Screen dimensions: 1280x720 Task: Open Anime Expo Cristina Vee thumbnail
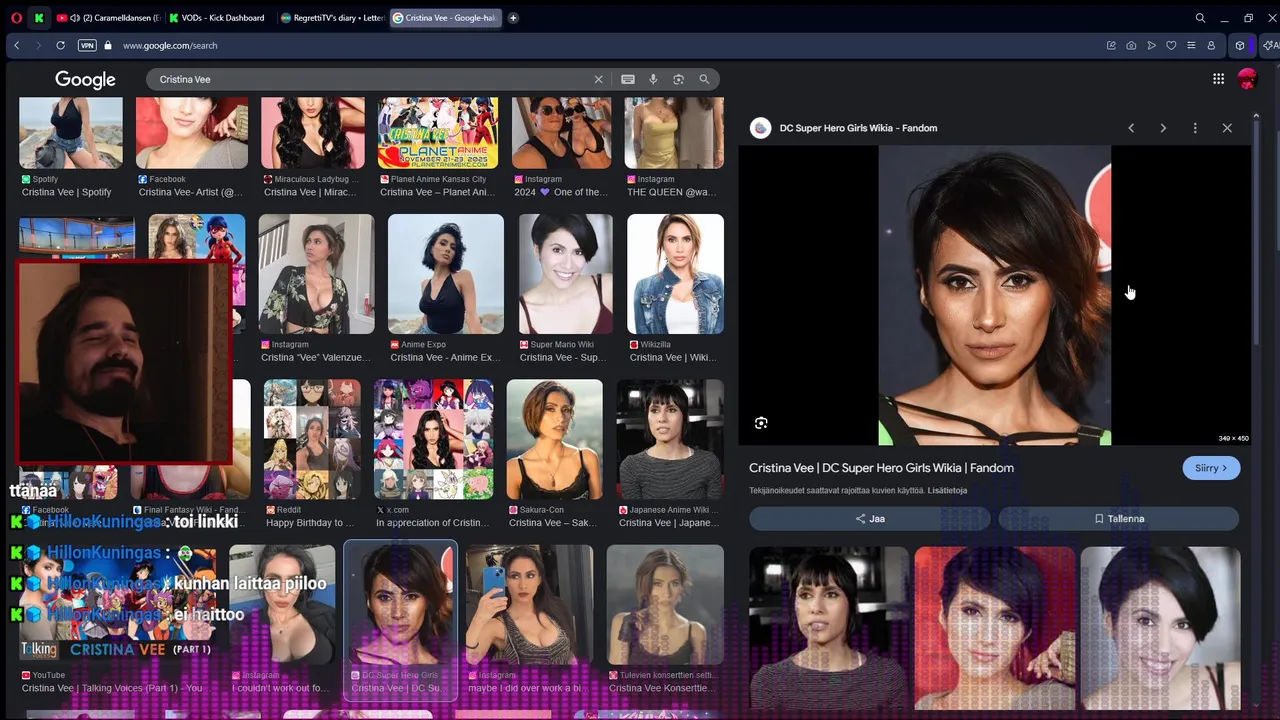(x=446, y=274)
